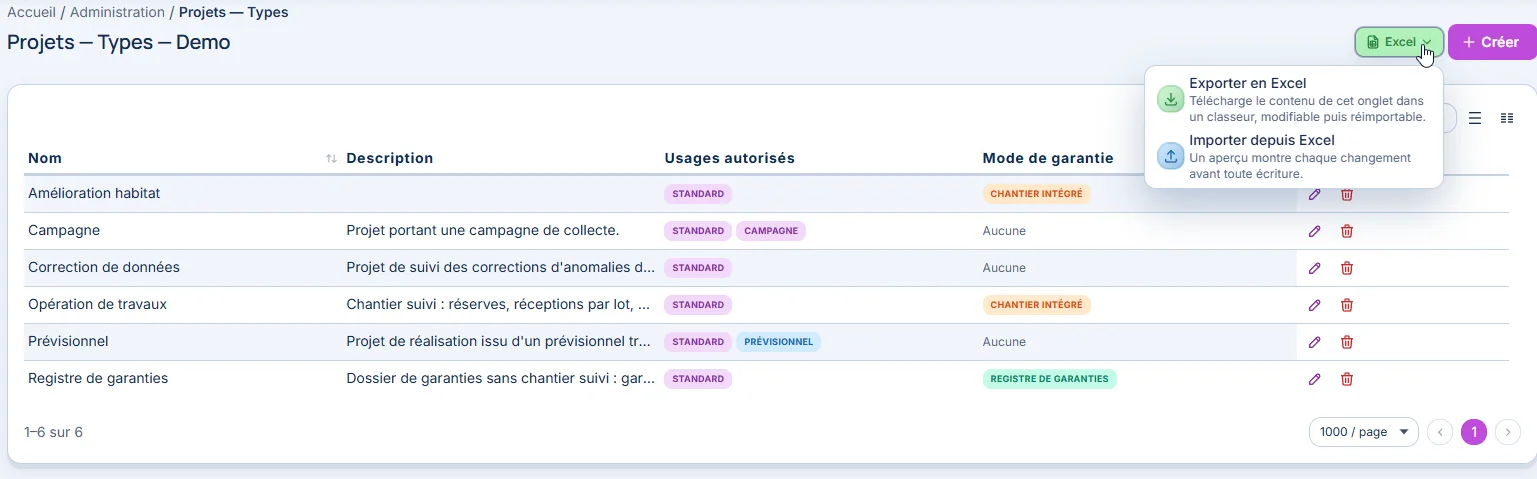1537x479 pixels.
Task: Click CHANTIER INTÉGRÉ badge in Opération row
Action: pyautogui.click(x=1036, y=305)
